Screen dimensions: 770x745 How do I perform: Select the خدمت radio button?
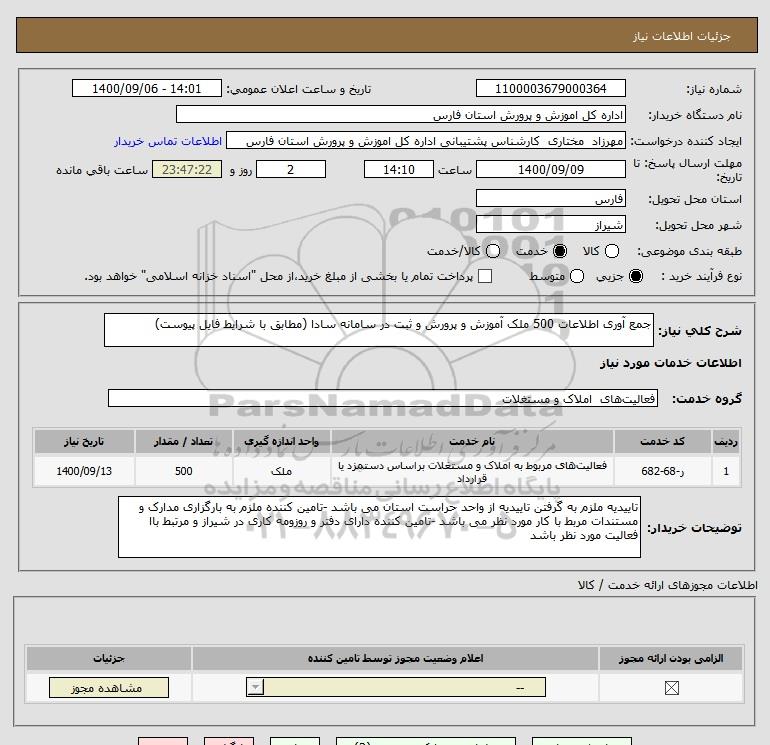(x=560, y=251)
